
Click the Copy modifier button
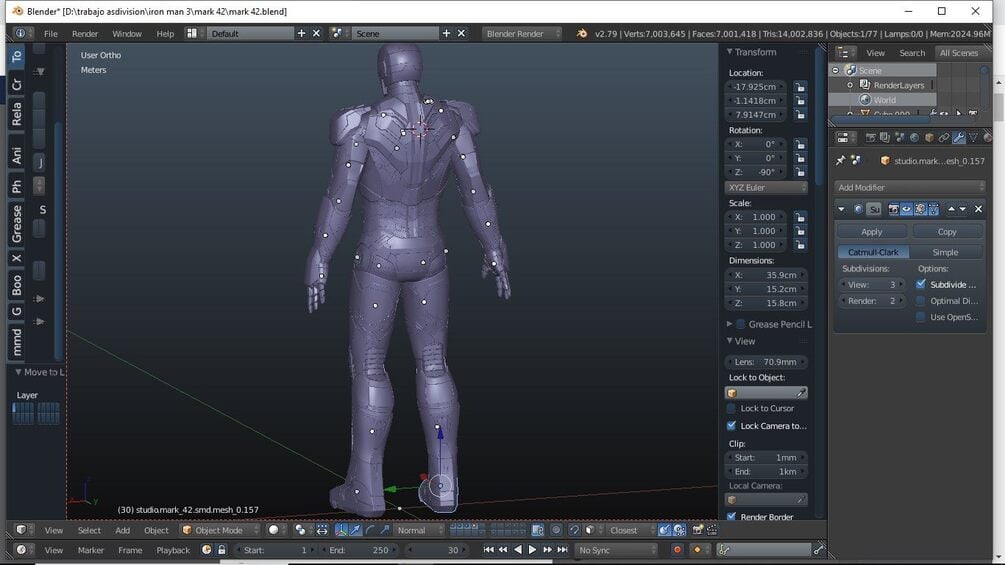click(x=947, y=232)
